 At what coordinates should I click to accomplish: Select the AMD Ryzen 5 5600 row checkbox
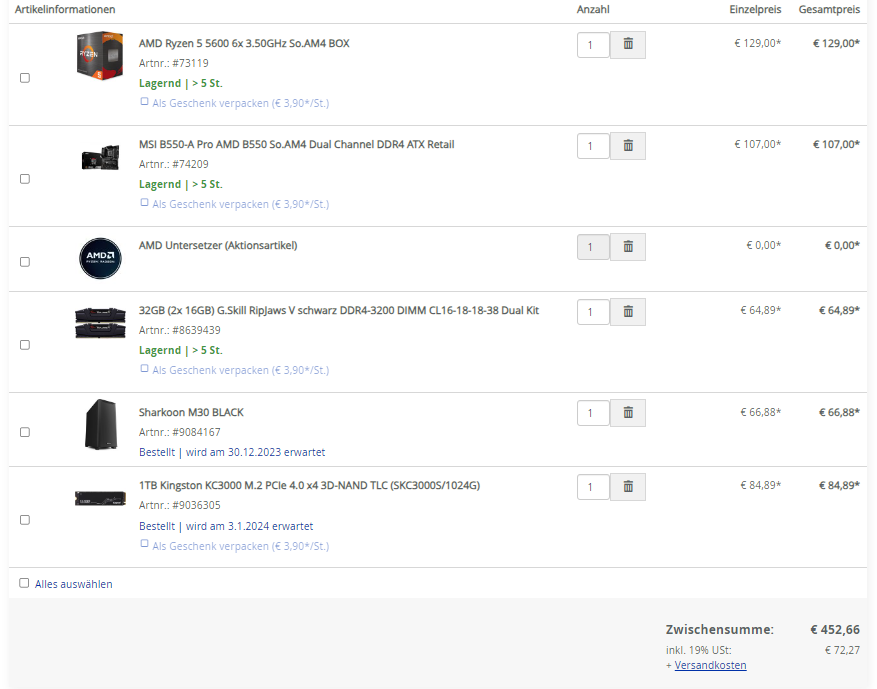point(25,78)
